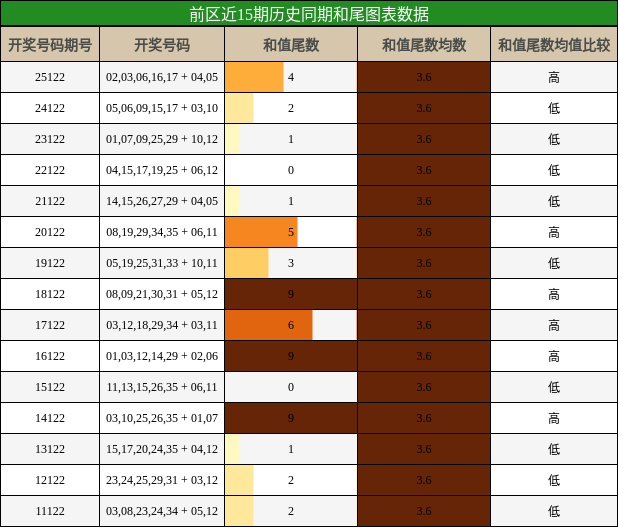Click the tail value 9 in row 16122
Image resolution: width=618 pixels, height=527 pixels.
[x=291, y=356]
